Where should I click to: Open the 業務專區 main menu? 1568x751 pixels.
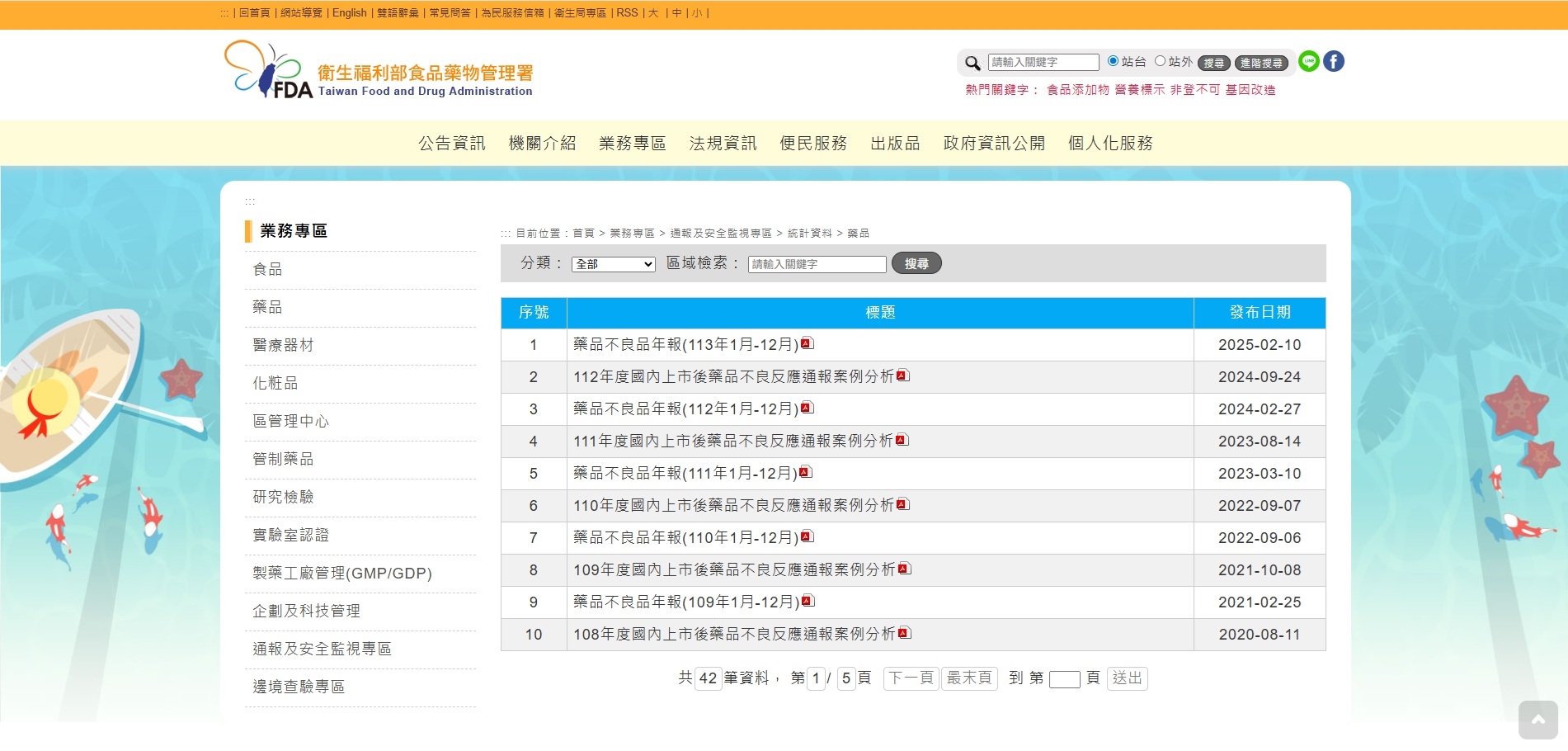pyautogui.click(x=632, y=144)
